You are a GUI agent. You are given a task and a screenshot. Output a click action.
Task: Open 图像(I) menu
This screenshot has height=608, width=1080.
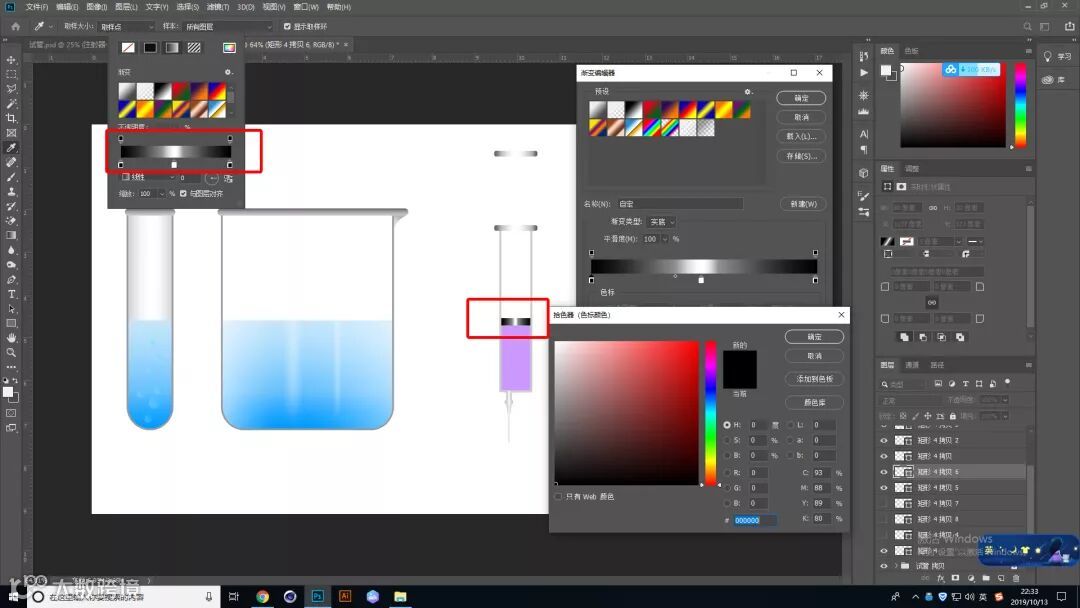point(96,7)
